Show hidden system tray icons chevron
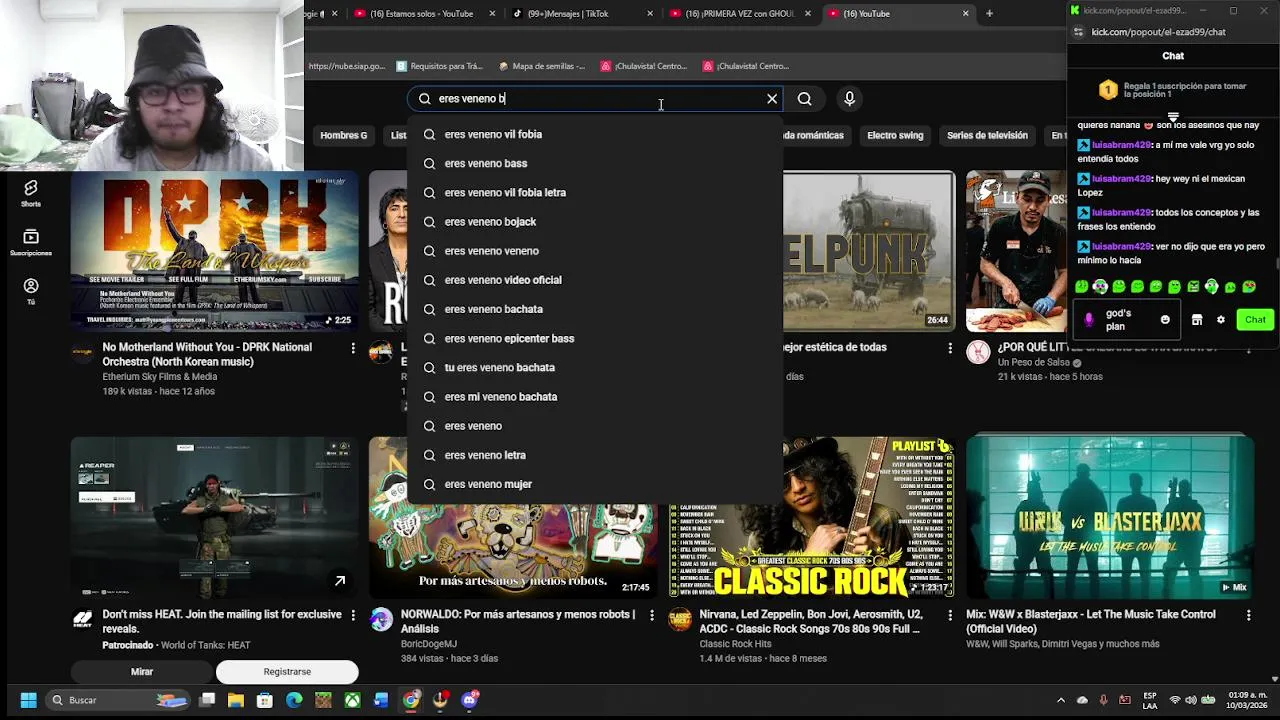The width and height of the screenshot is (1280, 720). (1061, 700)
